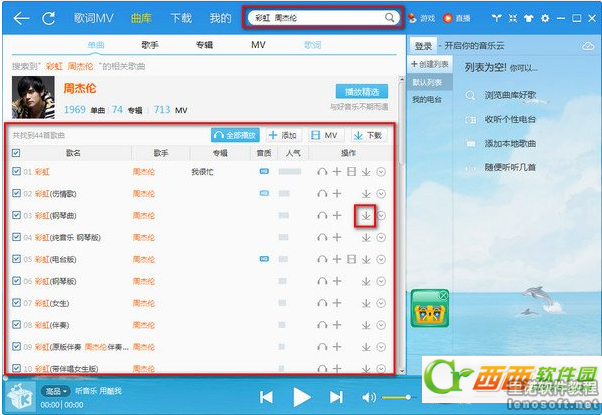Expand more options for song 05 彩虹(电台版)
This screenshot has height=415, width=602.
click(381, 260)
